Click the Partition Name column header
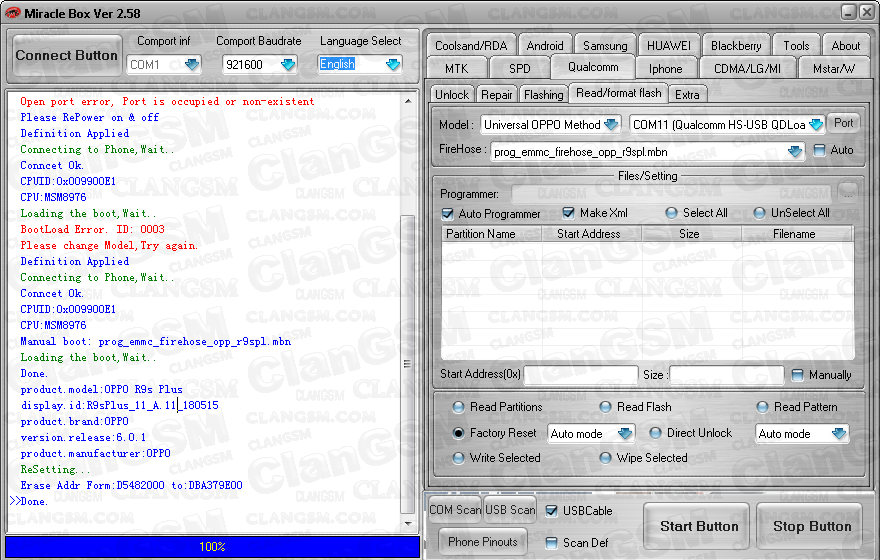The width and height of the screenshot is (880, 560). coord(492,233)
